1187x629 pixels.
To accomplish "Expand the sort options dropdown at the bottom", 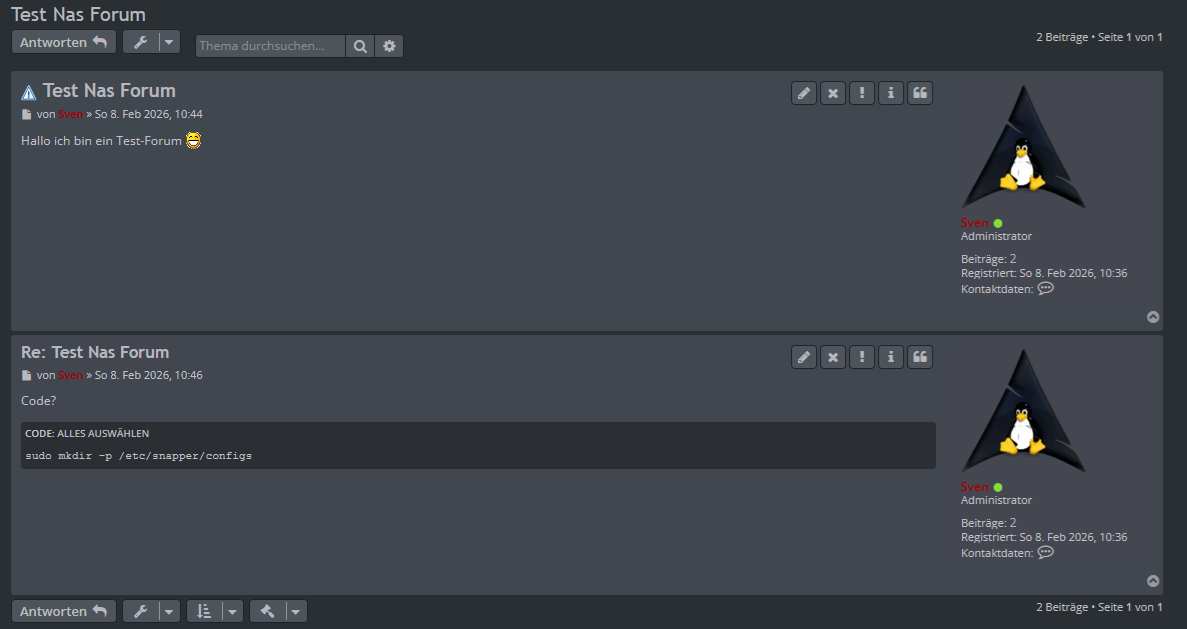I will point(215,611).
